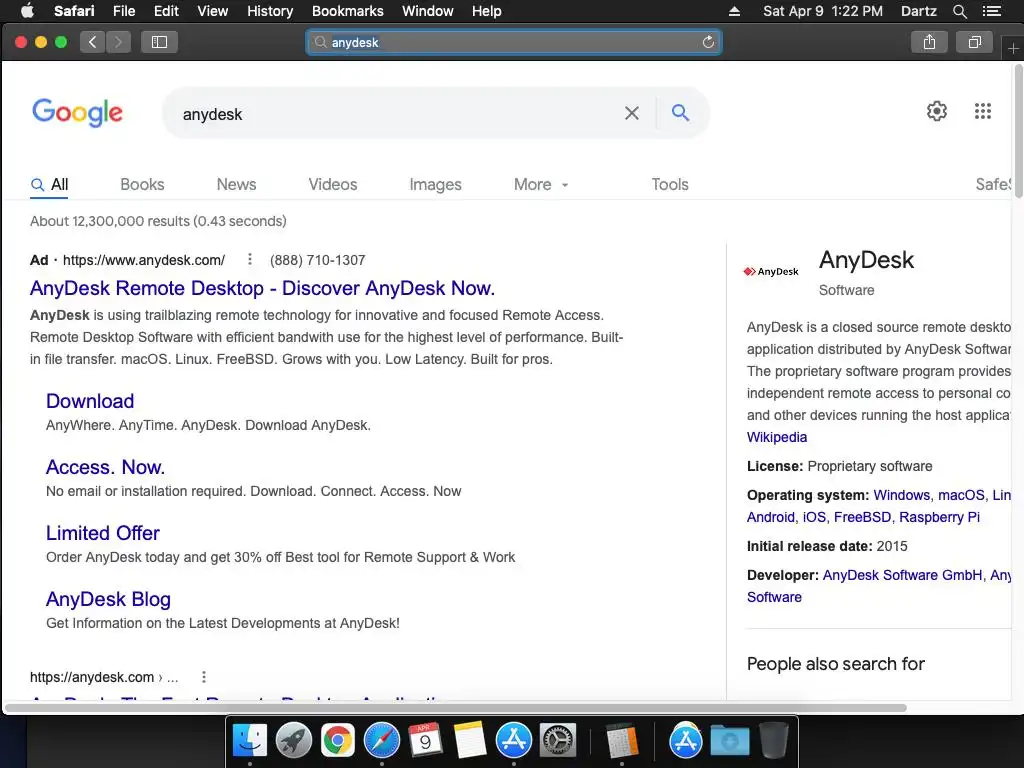Switch to the Videos results tab
Viewport: 1024px width, 768px height.
pyautogui.click(x=332, y=185)
